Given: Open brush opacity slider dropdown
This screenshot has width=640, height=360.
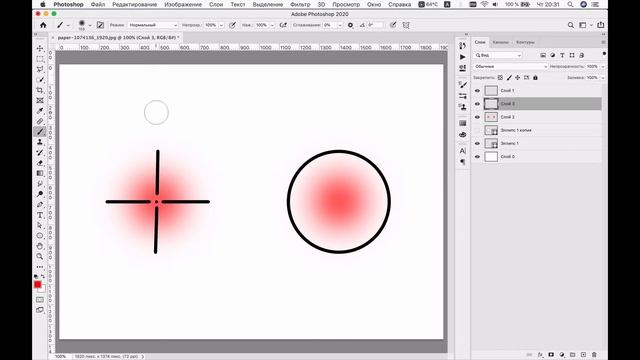Looking at the screenshot, I should point(221,25).
